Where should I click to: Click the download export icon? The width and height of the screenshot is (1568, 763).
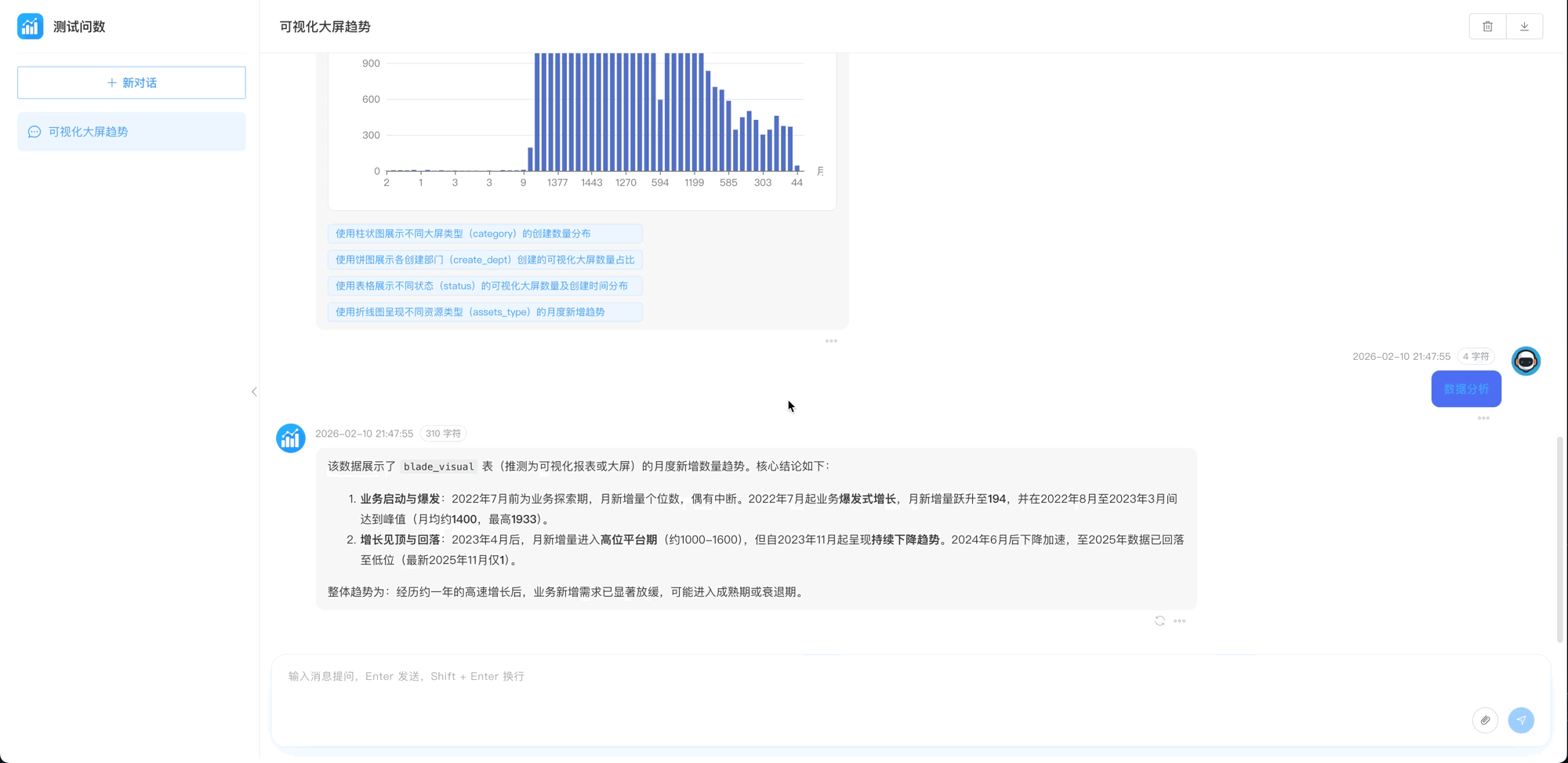tap(1524, 27)
